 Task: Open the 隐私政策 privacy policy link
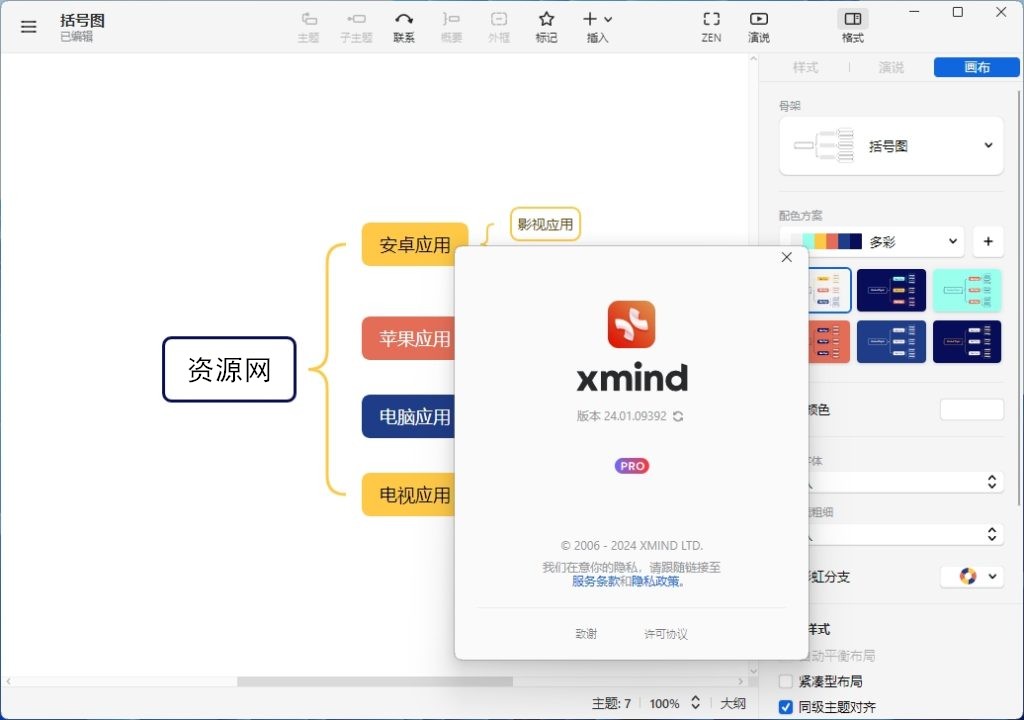coord(657,584)
